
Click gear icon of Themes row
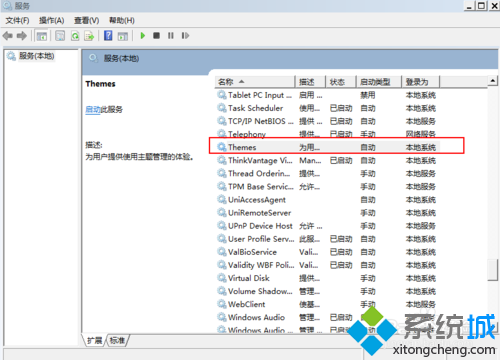[x=222, y=147]
